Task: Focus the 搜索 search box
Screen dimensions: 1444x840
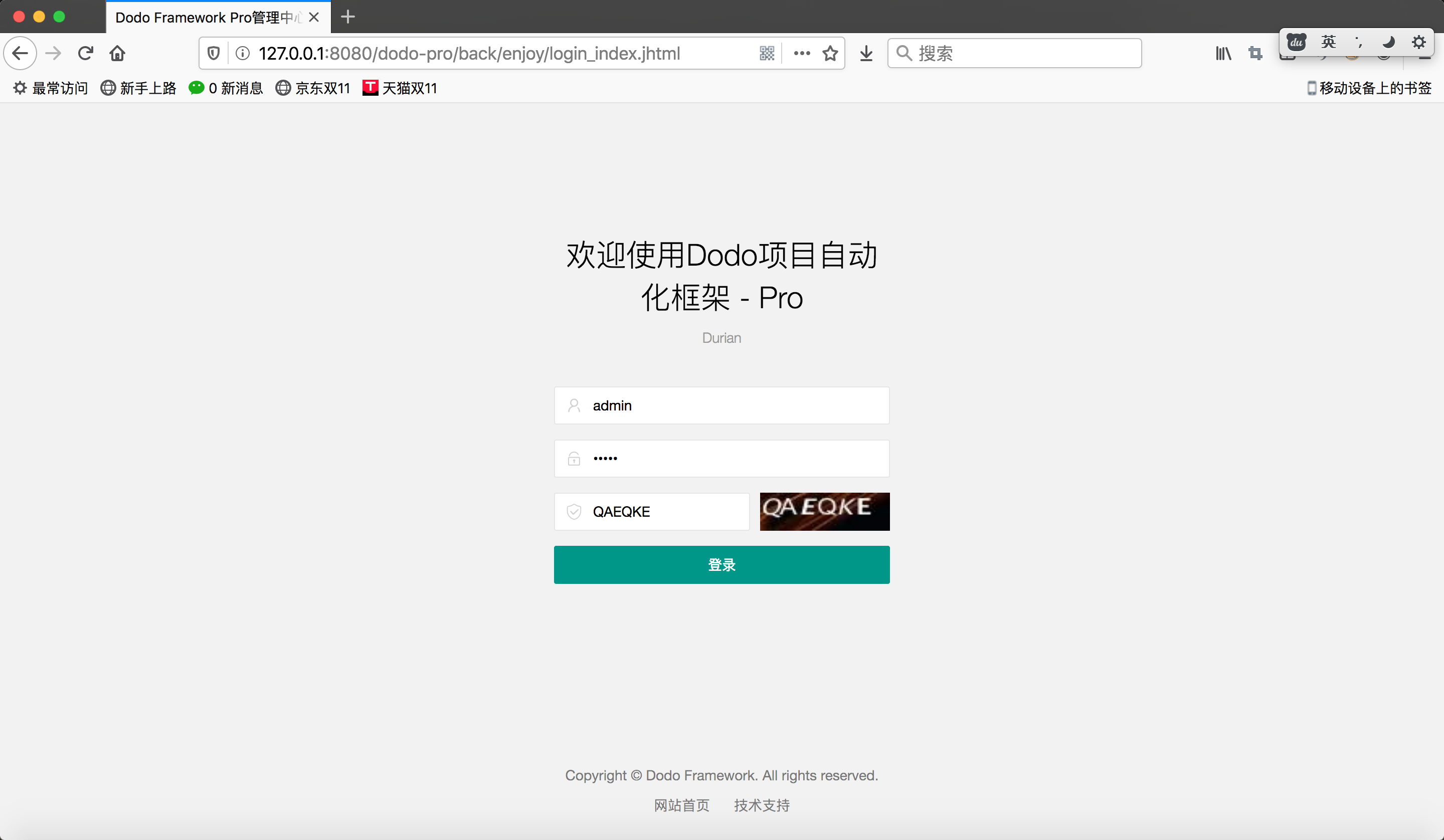Action: pyautogui.click(x=1014, y=53)
